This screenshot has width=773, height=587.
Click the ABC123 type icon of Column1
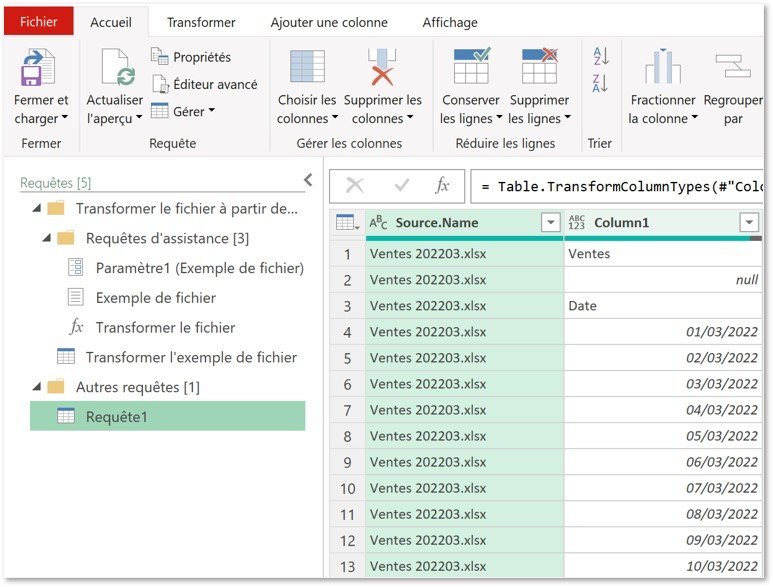point(576,223)
